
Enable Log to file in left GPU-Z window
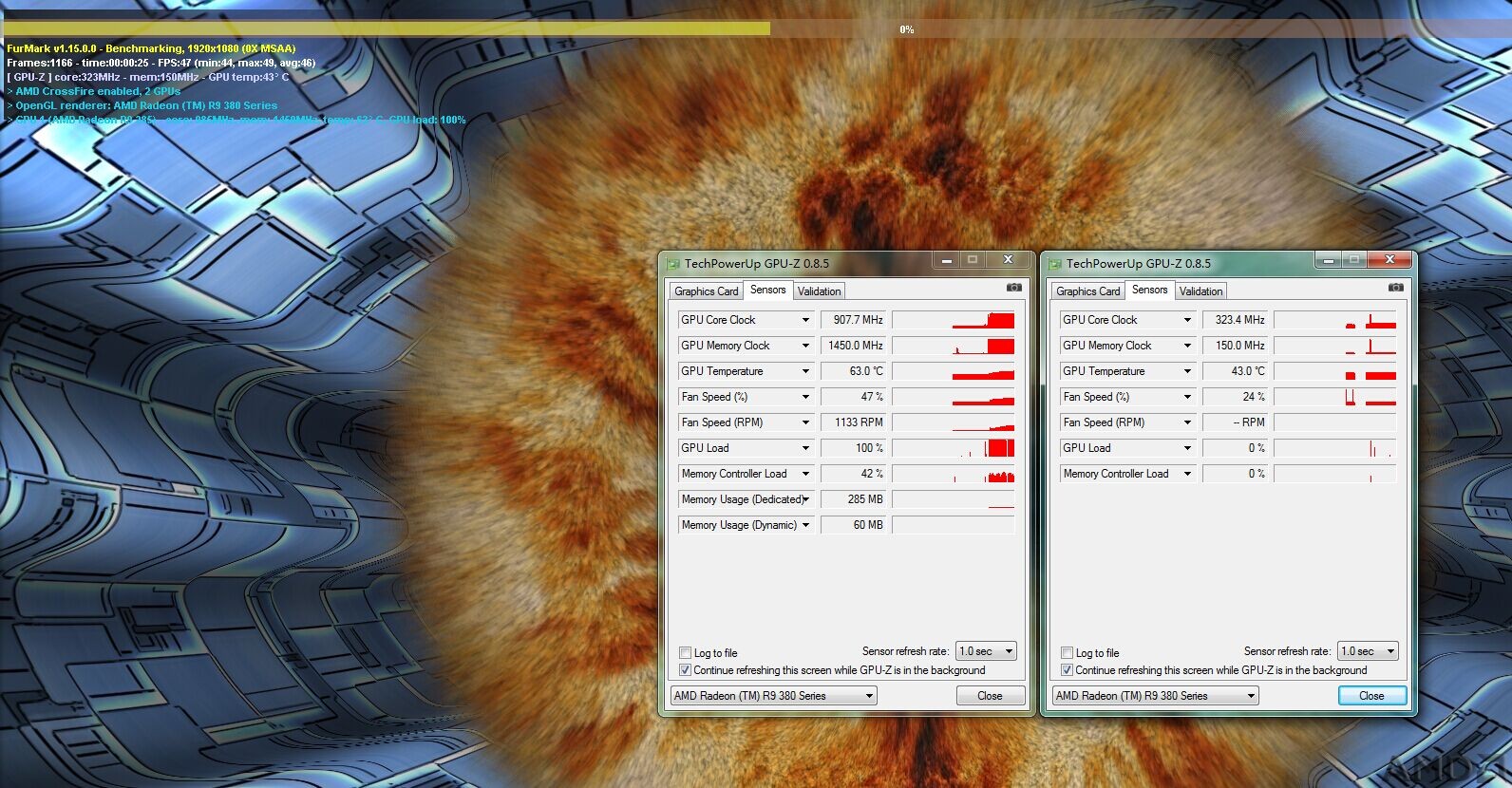(x=685, y=653)
